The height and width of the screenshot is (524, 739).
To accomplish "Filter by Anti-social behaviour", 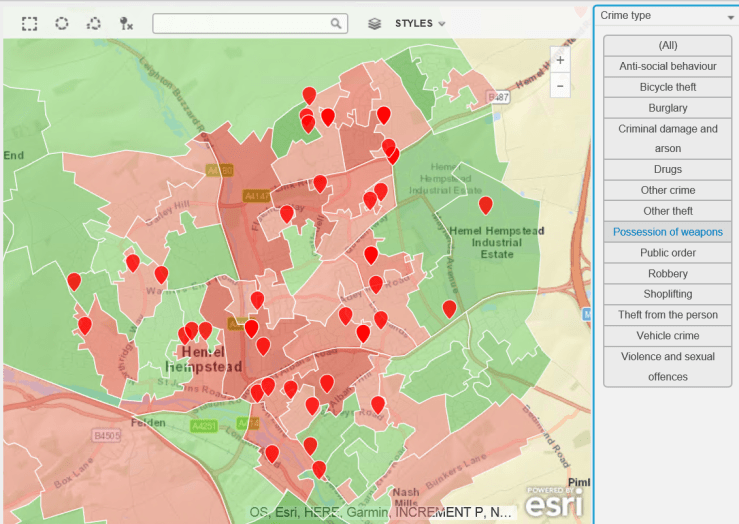I will pyautogui.click(x=667, y=66).
